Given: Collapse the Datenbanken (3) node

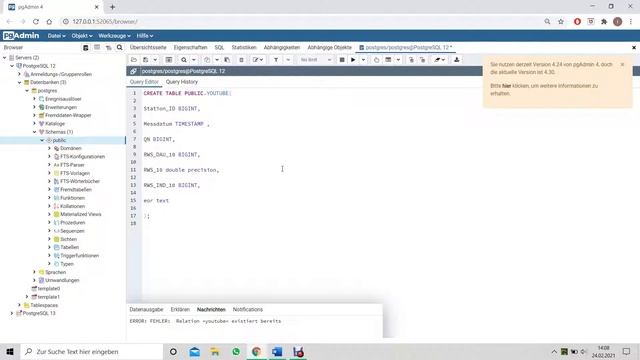Looking at the screenshot, I should pyautogui.click(x=20, y=82).
